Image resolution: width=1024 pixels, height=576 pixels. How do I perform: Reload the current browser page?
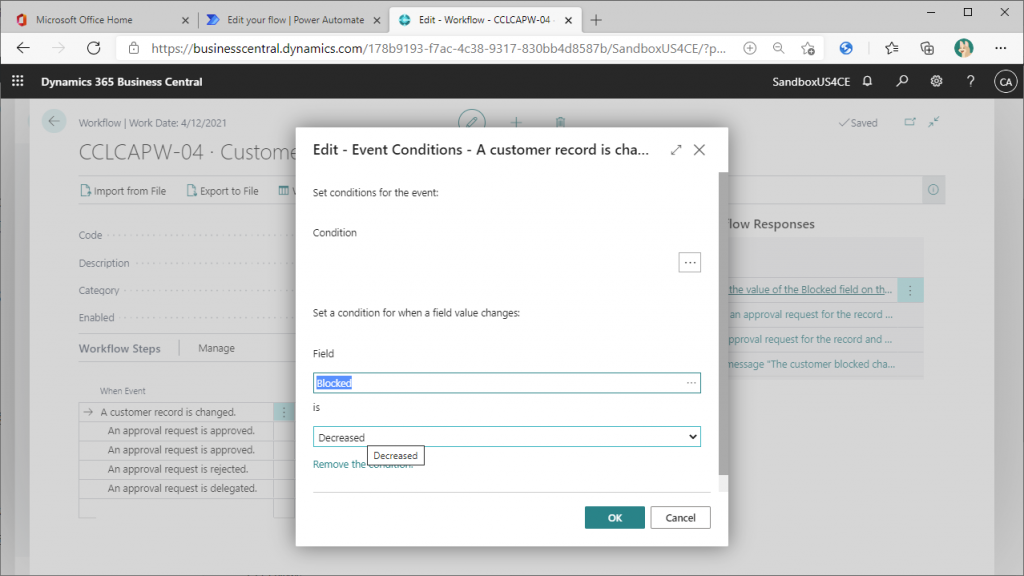94,48
